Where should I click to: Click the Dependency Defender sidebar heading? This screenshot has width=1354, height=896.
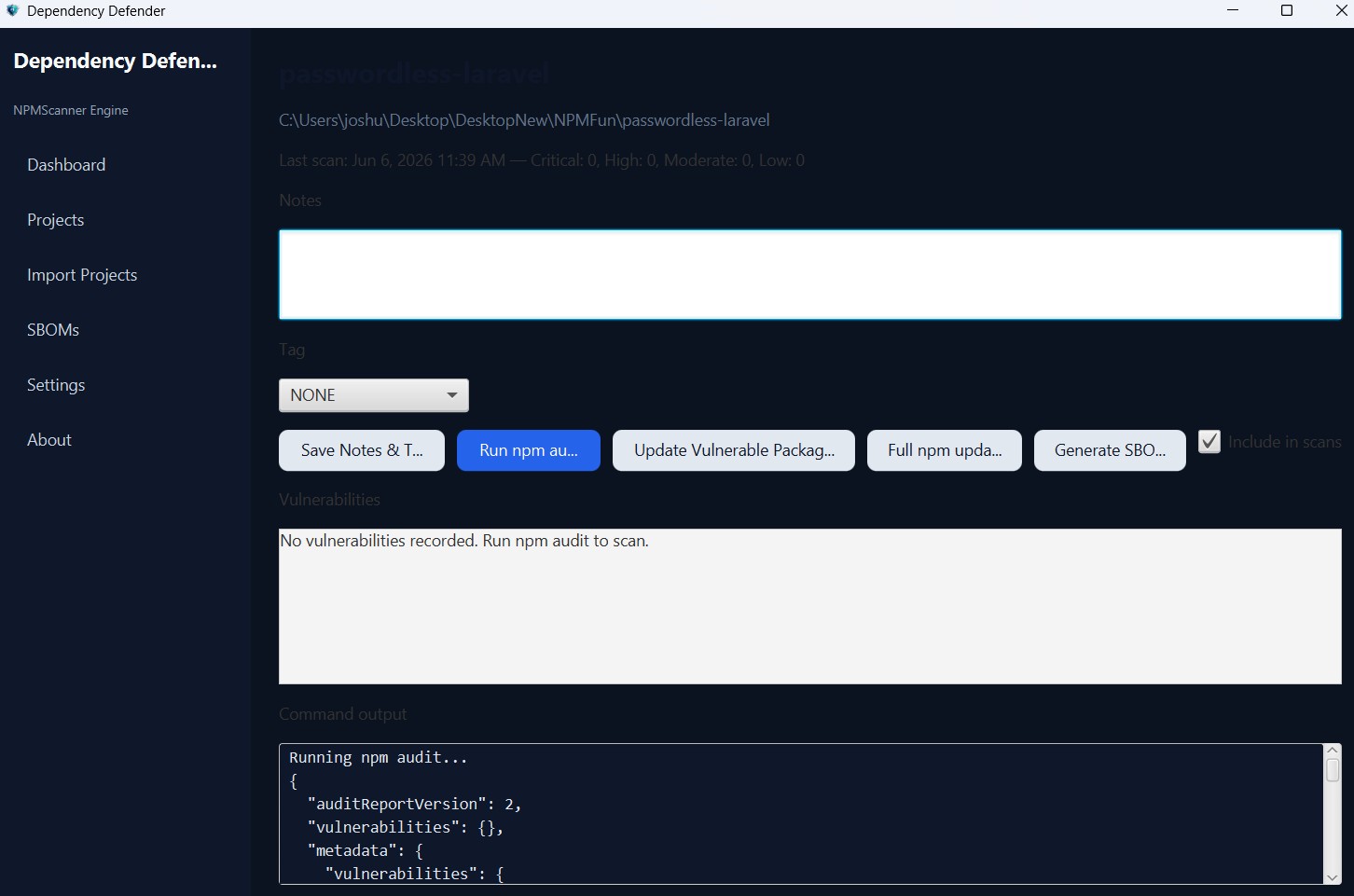tap(116, 61)
